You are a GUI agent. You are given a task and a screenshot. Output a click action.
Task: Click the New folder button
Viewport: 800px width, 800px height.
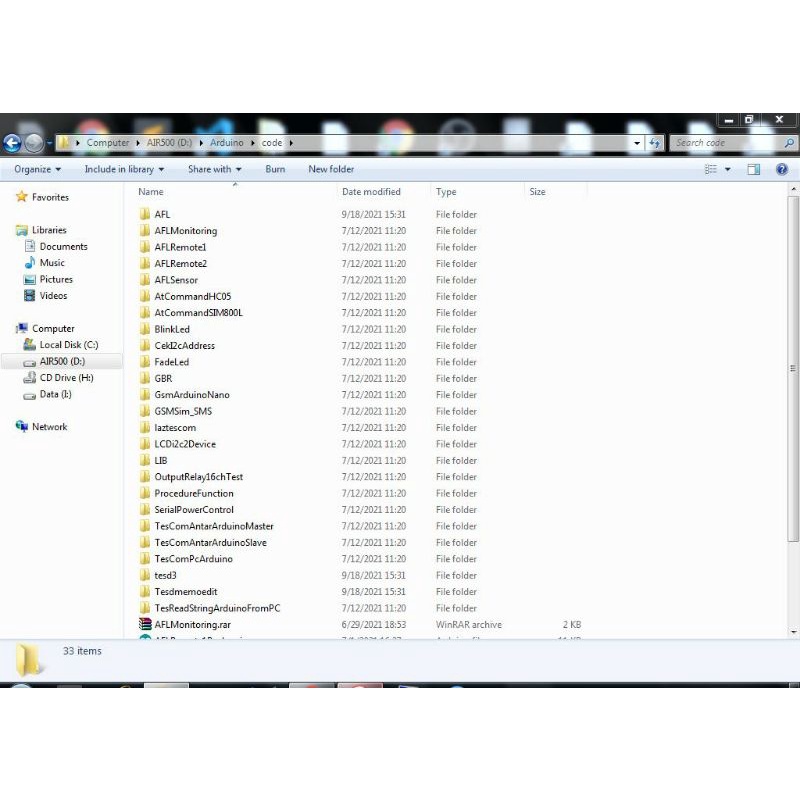tap(331, 169)
